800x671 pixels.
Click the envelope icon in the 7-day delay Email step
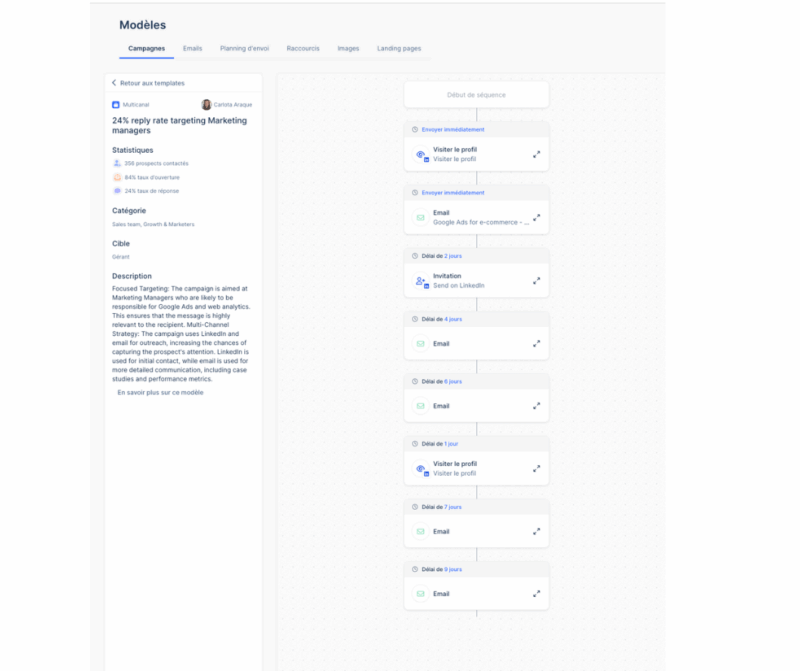pos(421,531)
